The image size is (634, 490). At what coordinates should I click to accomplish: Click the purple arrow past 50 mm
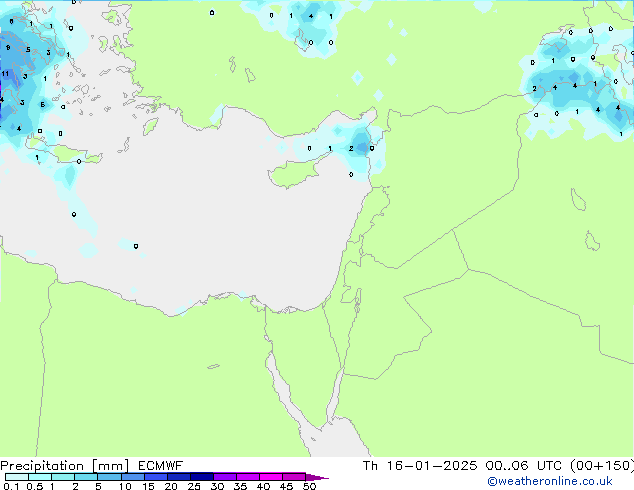pos(317,477)
